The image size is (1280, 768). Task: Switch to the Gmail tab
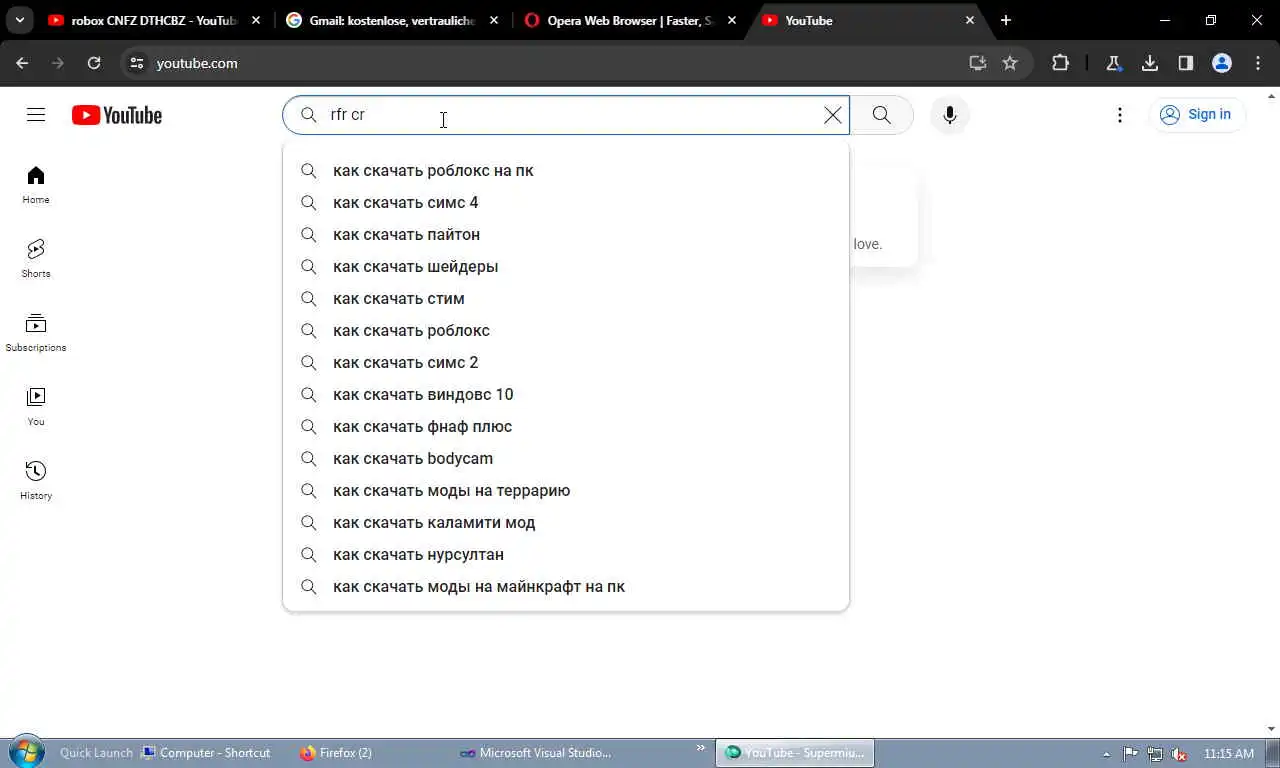tap(394, 20)
